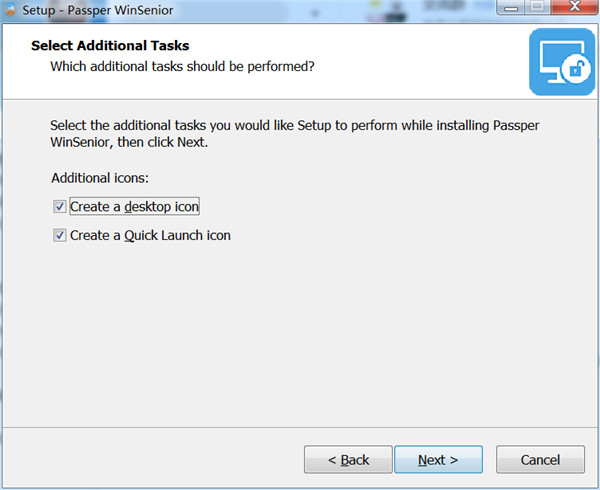Screen dimensions: 600x490
Task: Uncheck the Quick Launch icon checkbox
Action: (x=59, y=235)
